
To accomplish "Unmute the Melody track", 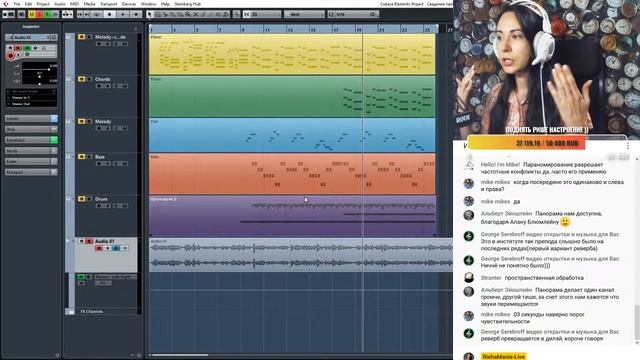I will (x=82, y=121).
